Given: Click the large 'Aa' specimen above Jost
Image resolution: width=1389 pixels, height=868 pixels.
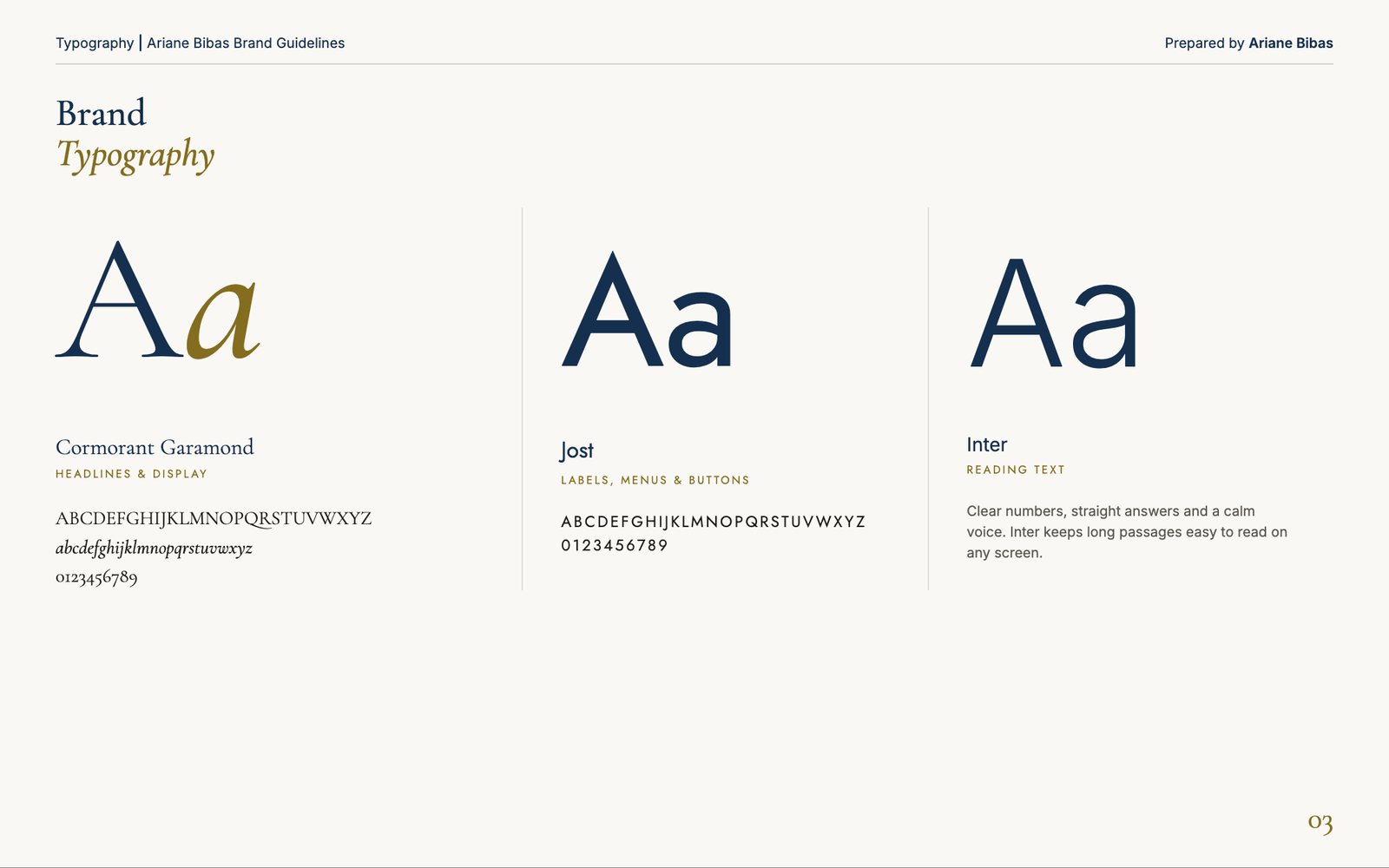Looking at the screenshot, I should pos(648,310).
